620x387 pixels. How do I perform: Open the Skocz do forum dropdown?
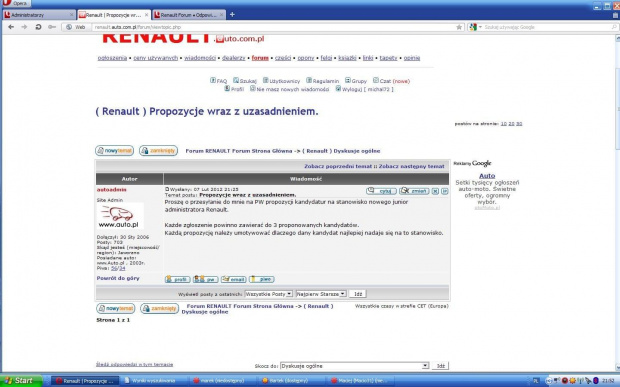click(354, 366)
